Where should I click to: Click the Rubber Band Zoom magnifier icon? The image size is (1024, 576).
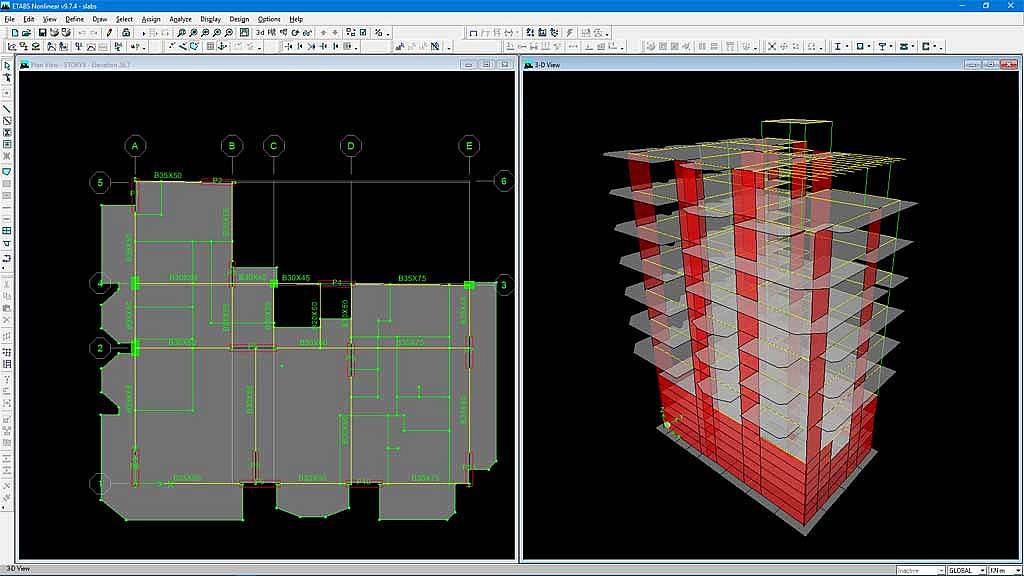pos(181,32)
